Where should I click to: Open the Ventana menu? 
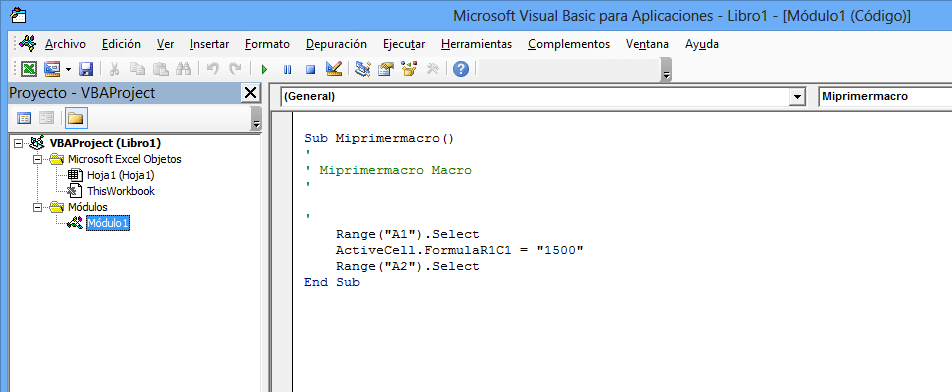coord(647,44)
